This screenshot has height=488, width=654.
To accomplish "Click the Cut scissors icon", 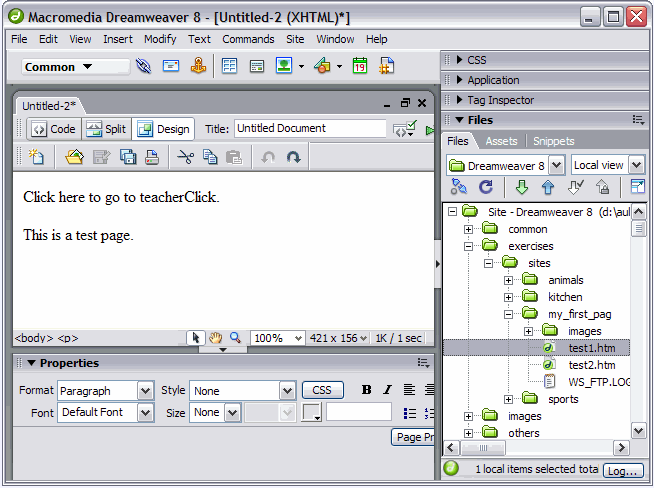I will pyautogui.click(x=185, y=157).
